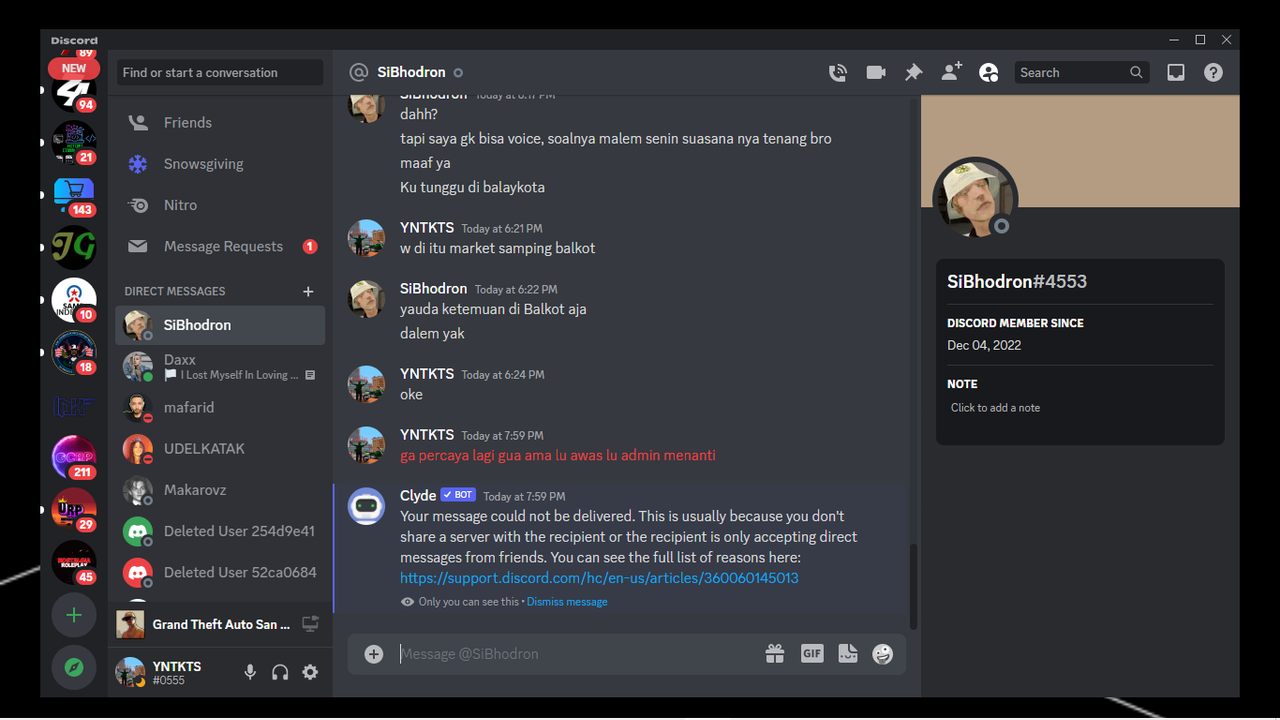Viewport: 1280px width, 720px height.
Task: Click the red 'ga percaya lagi' message text
Action: click(558, 455)
